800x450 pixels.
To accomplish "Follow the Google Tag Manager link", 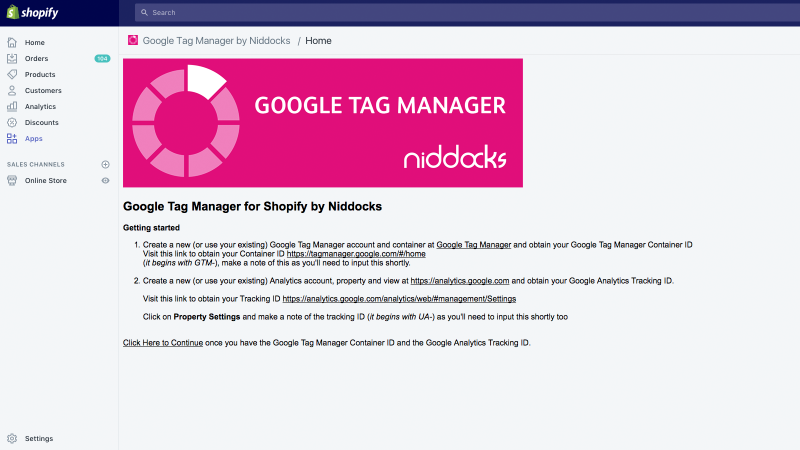I will click(x=473, y=245).
